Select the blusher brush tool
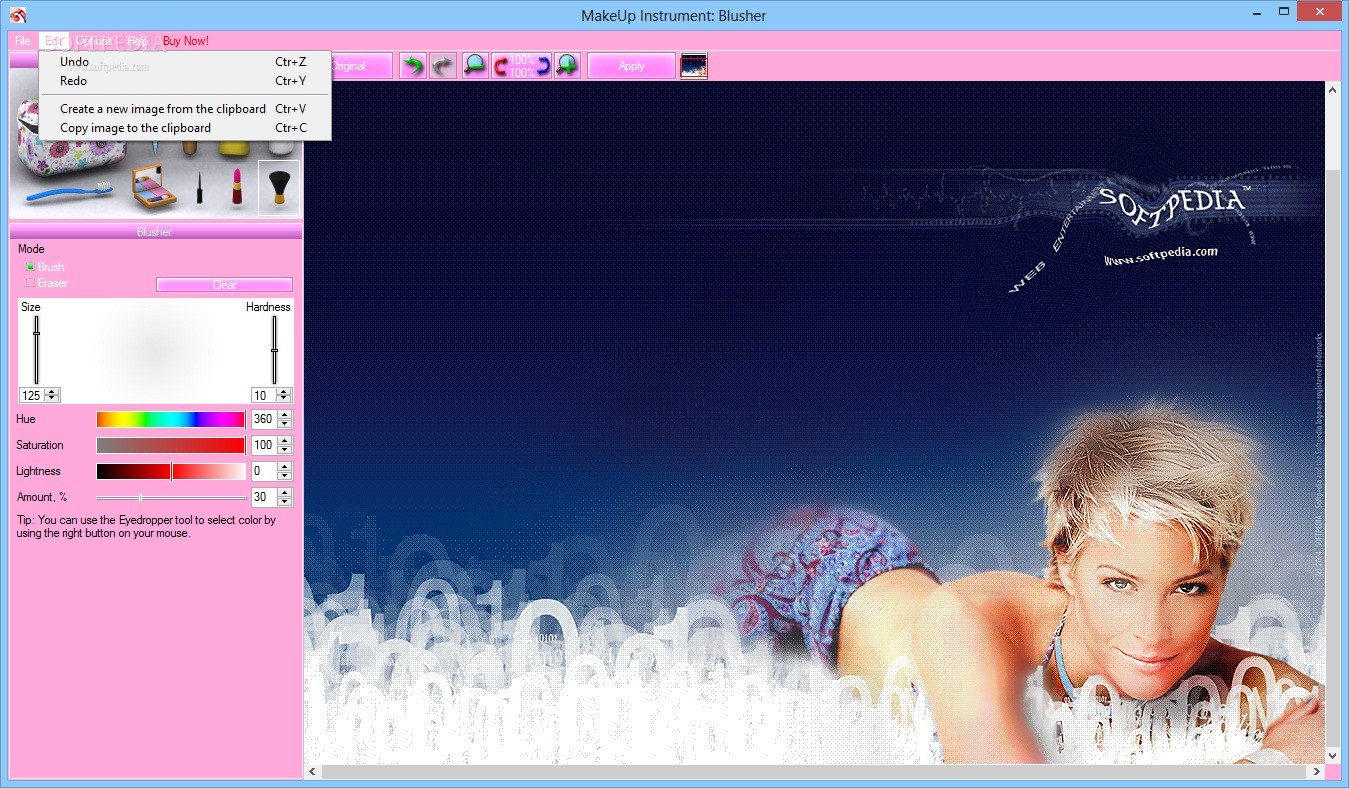 coord(279,187)
